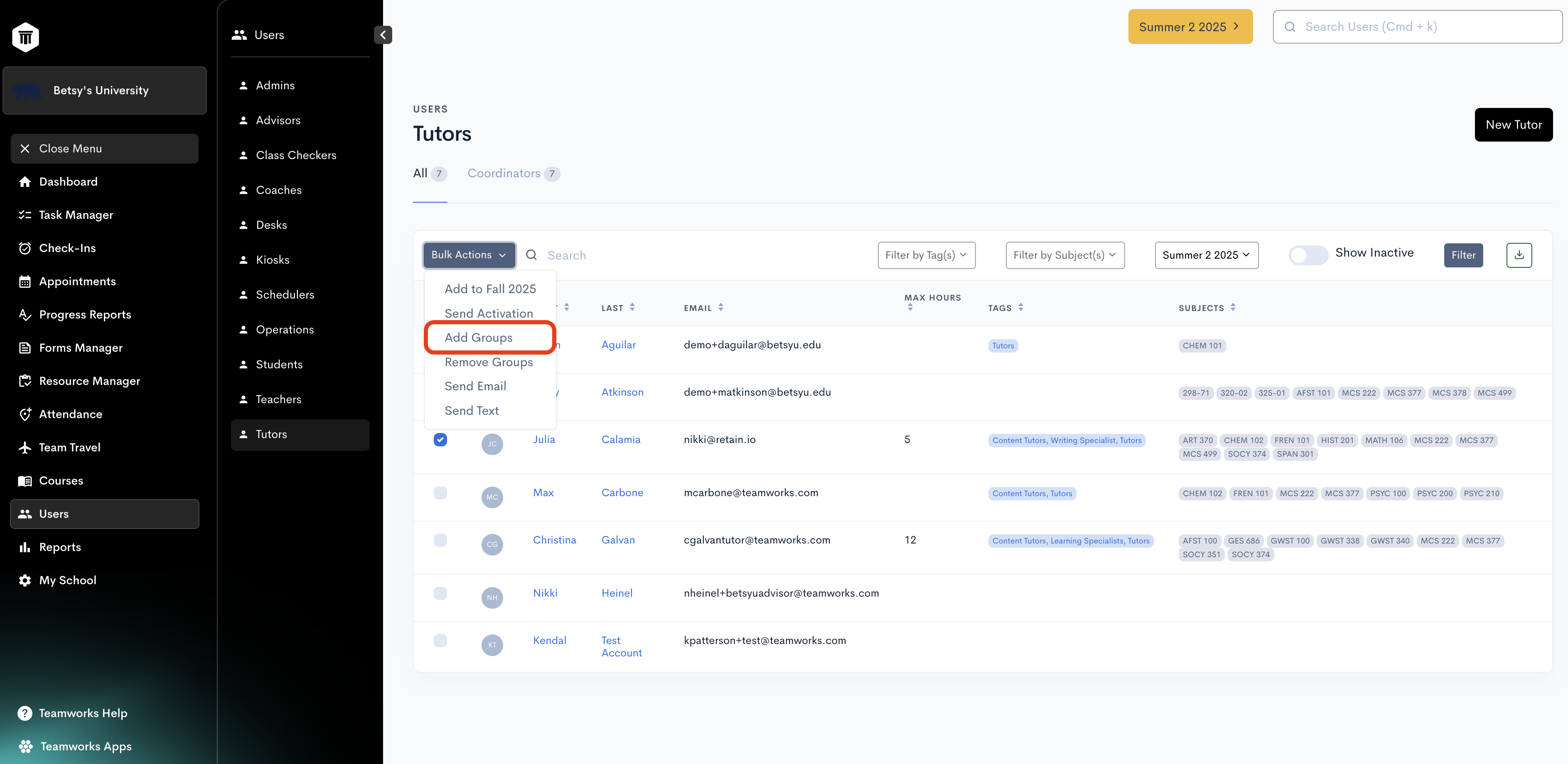
Task: Collapse the Users submenu panel arrow
Action: tap(383, 35)
